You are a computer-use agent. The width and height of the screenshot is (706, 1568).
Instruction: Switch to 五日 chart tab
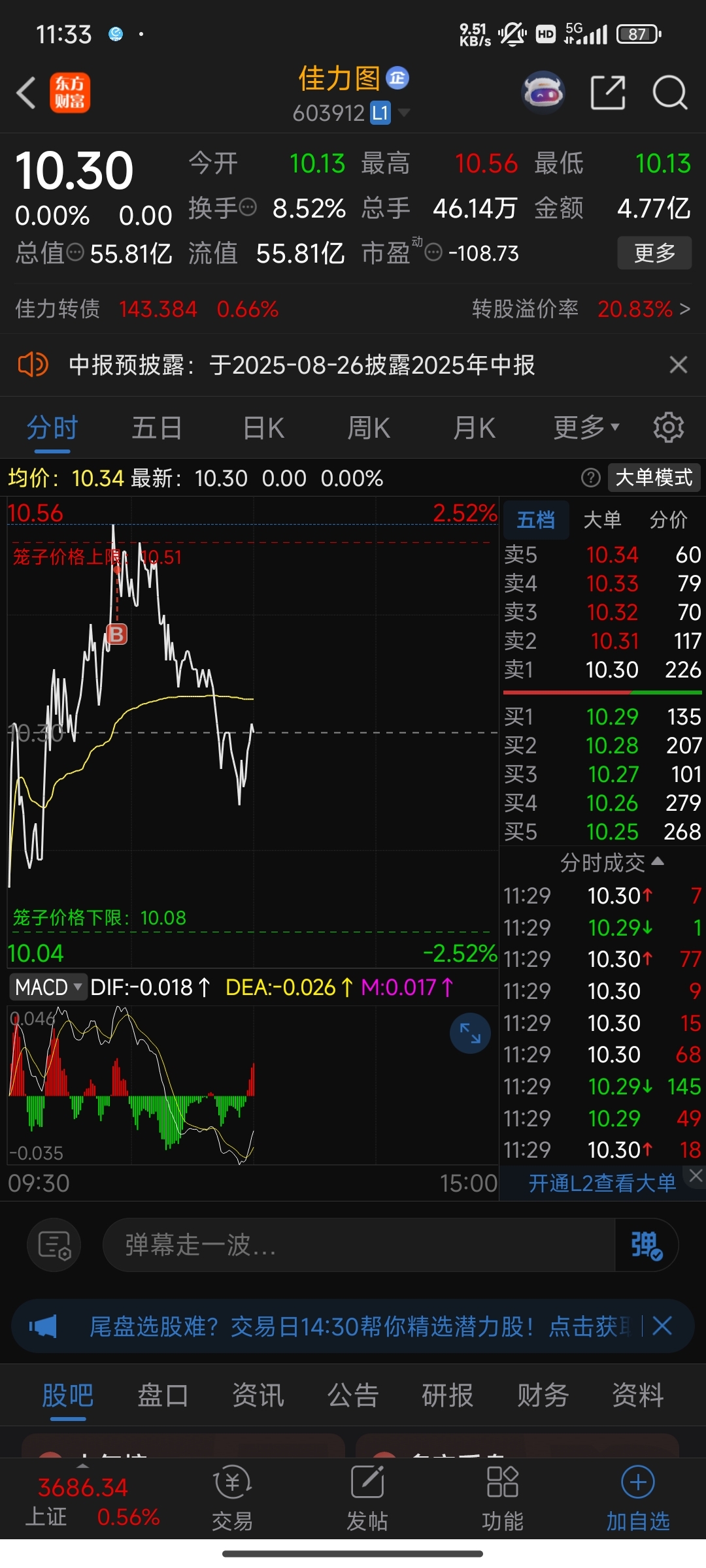157,429
